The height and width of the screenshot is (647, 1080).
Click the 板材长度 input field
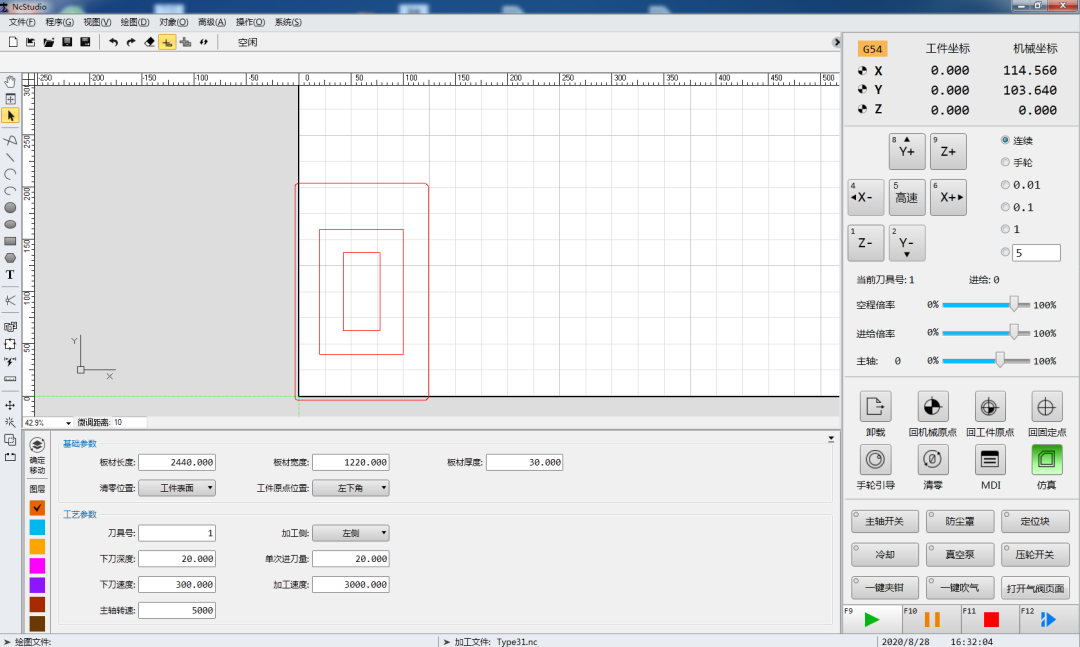[177, 462]
